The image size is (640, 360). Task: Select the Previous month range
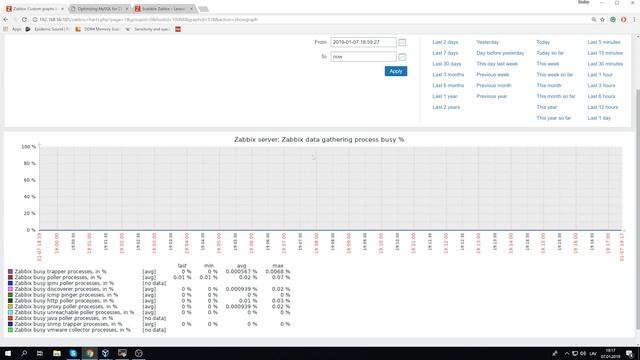pyautogui.click(x=493, y=86)
